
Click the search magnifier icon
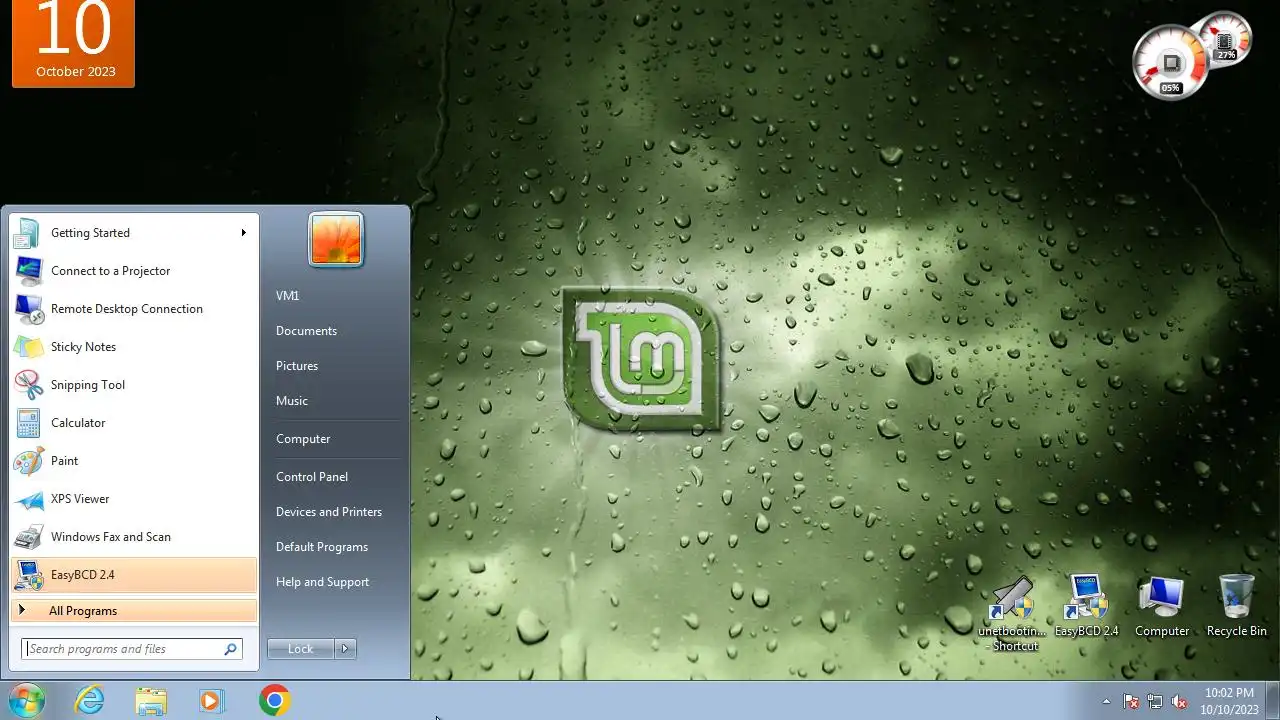point(231,649)
